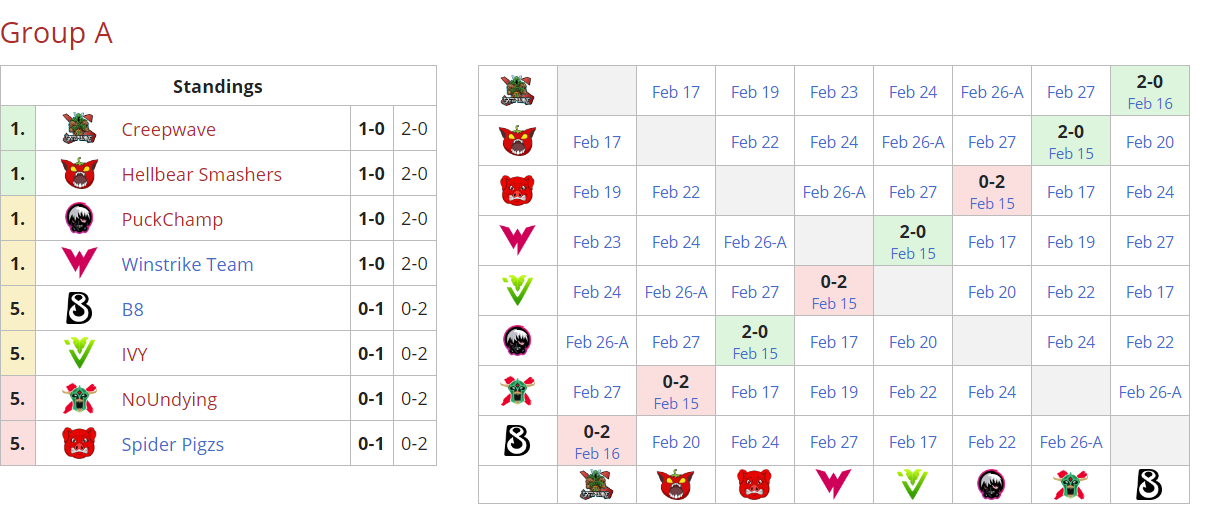
Task: Click the B8 logo in crosstable bottom row
Action: [x=1149, y=485]
